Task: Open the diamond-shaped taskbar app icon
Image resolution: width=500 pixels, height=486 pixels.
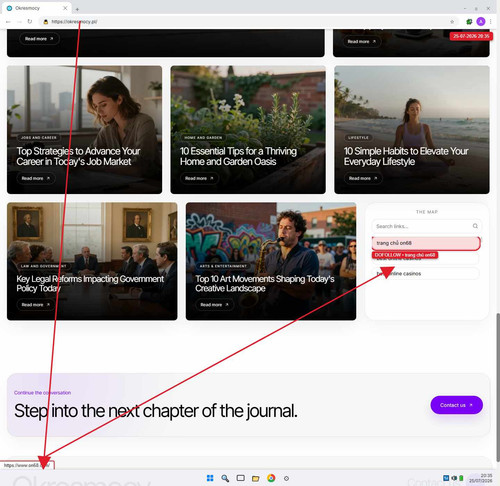Action: [286, 478]
